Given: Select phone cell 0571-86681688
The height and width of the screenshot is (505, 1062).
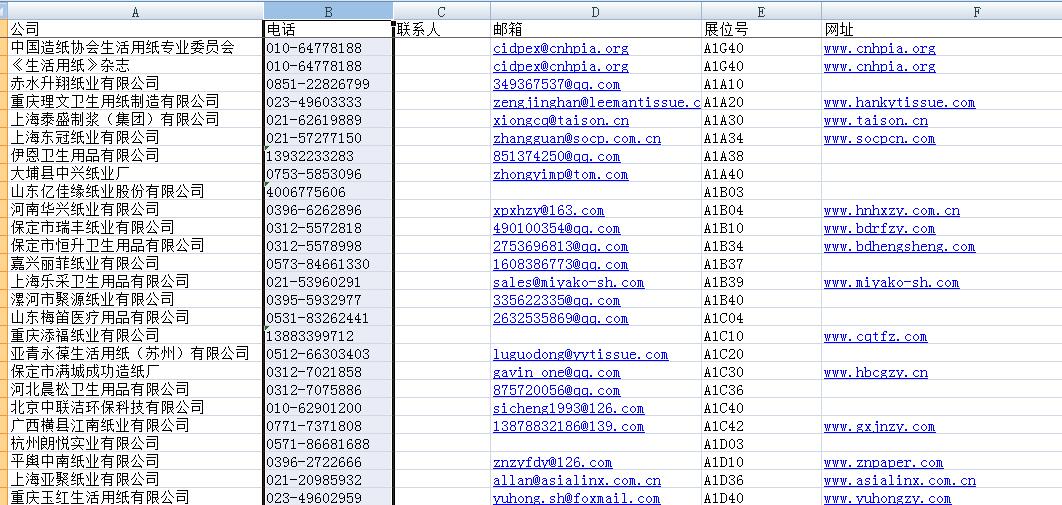Looking at the screenshot, I should point(328,445).
